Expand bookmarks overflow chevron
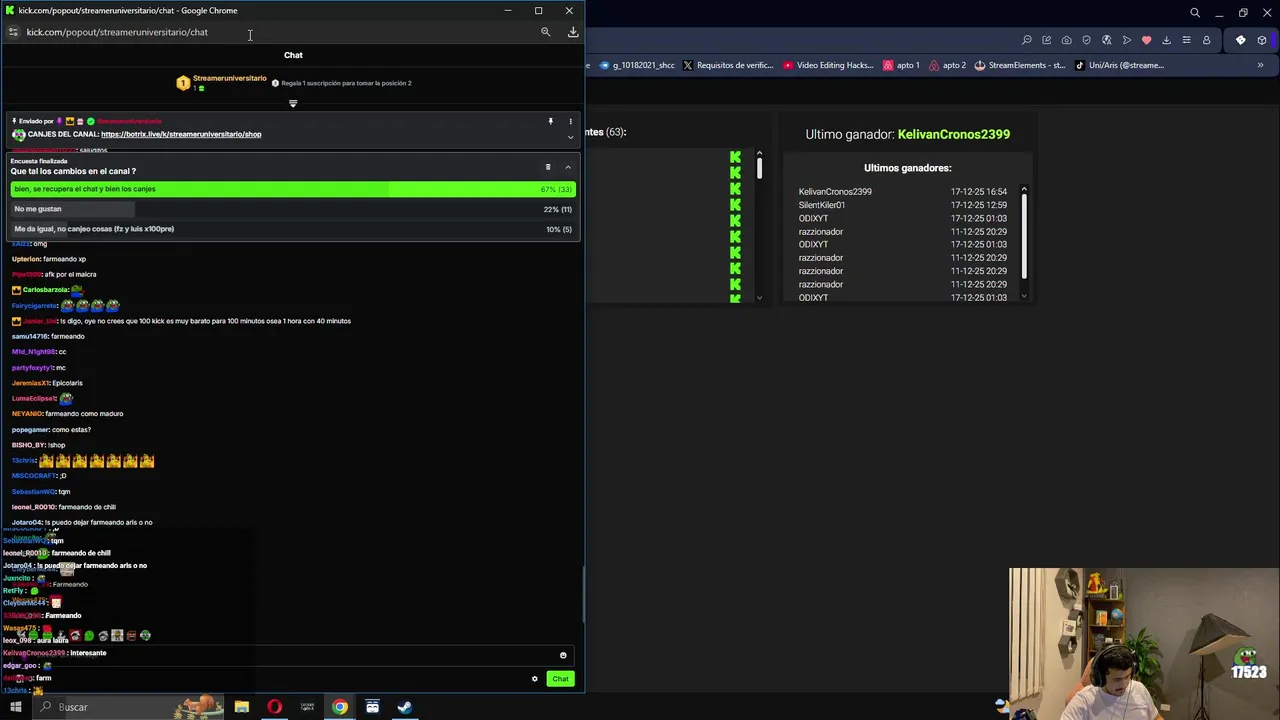 [x=1260, y=65]
